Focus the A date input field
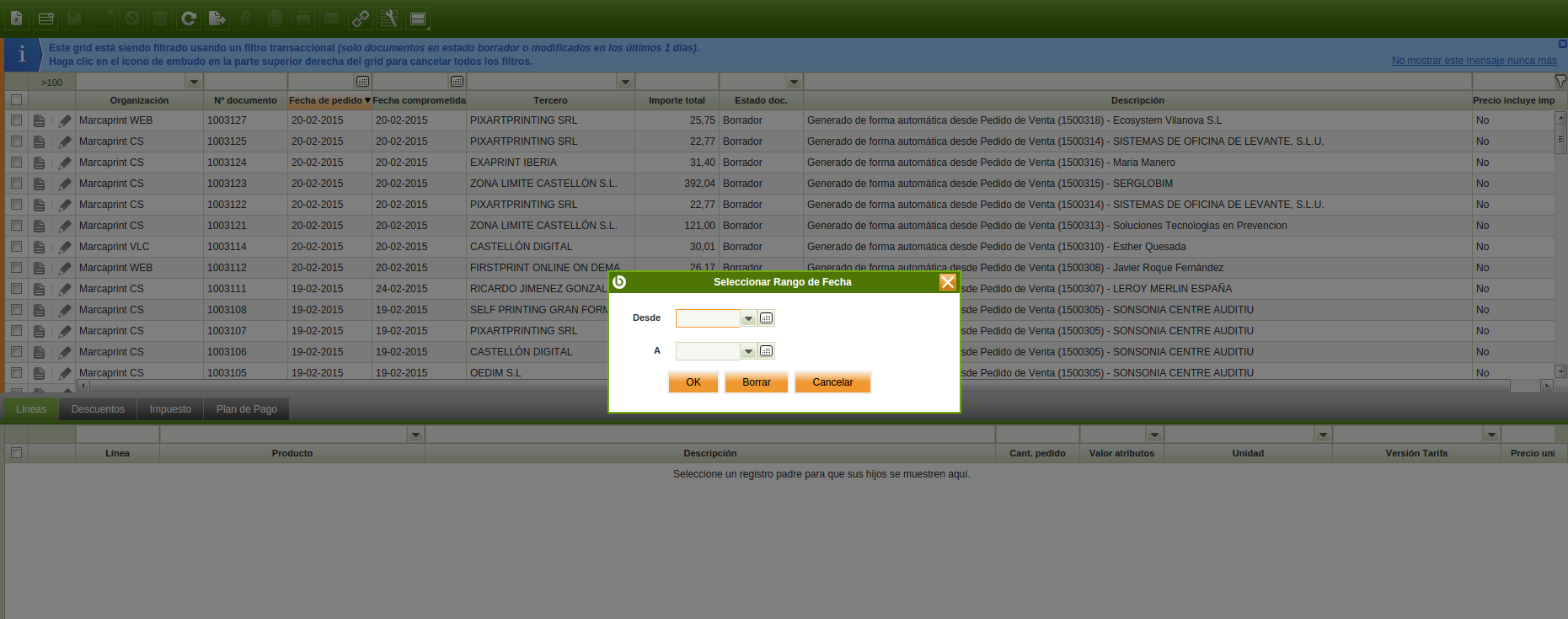1568x619 pixels. [x=708, y=351]
